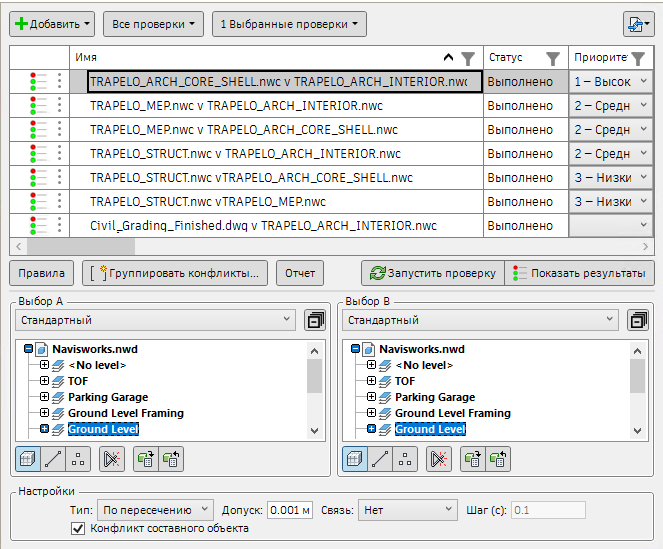
Task: Toggle points geometry button in Выбор B
Action: [405, 459]
